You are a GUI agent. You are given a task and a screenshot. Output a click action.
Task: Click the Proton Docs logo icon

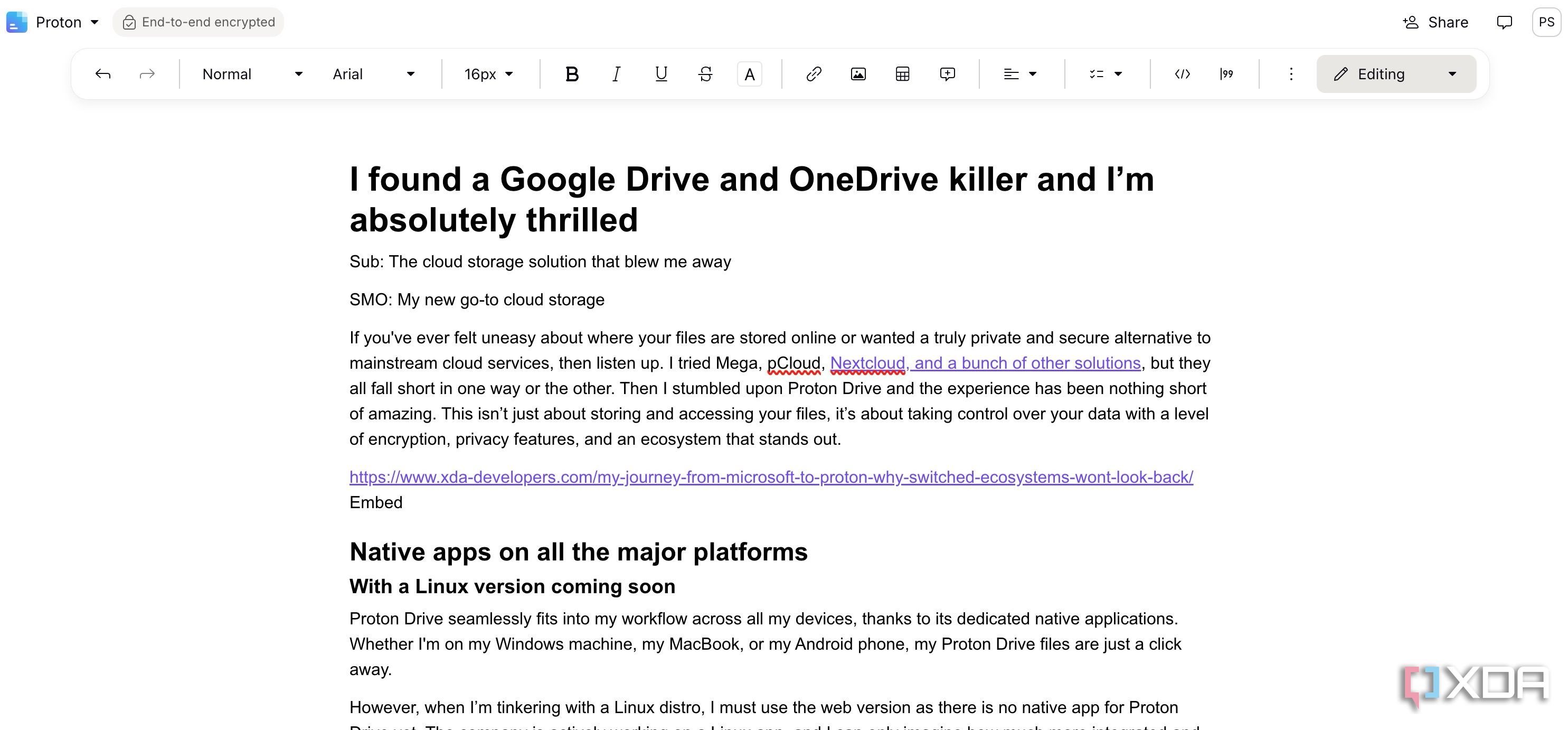tap(16, 23)
